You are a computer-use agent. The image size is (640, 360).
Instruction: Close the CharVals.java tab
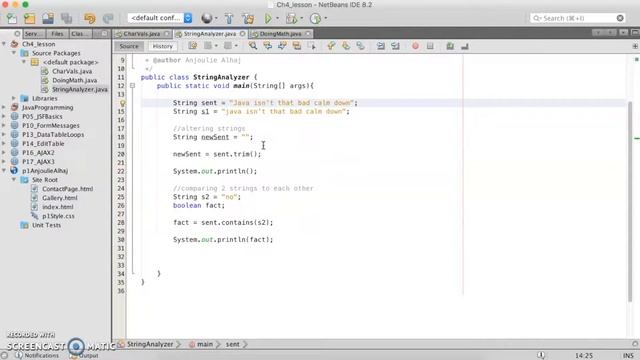pos(167,33)
